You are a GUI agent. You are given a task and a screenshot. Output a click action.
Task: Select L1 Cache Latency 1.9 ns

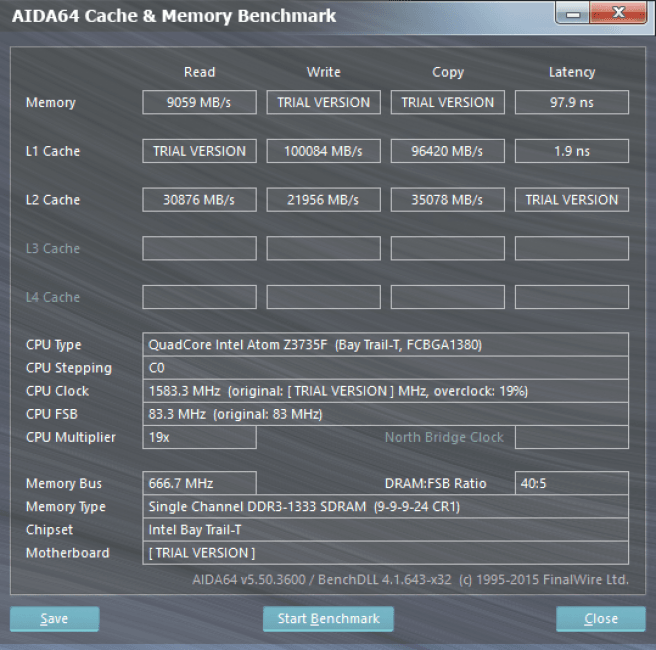tap(571, 151)
